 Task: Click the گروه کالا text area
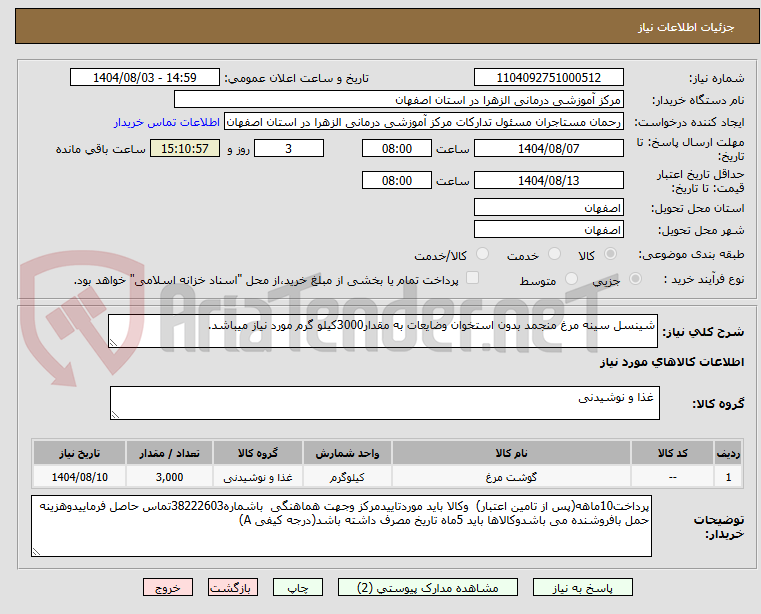[385, 403]
